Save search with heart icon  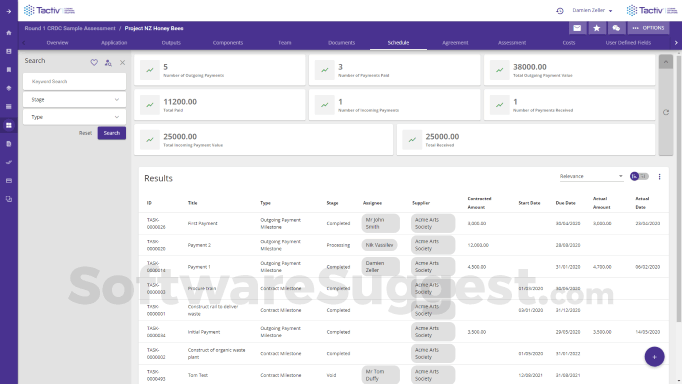pyautogui.click(x=94, y=63)
